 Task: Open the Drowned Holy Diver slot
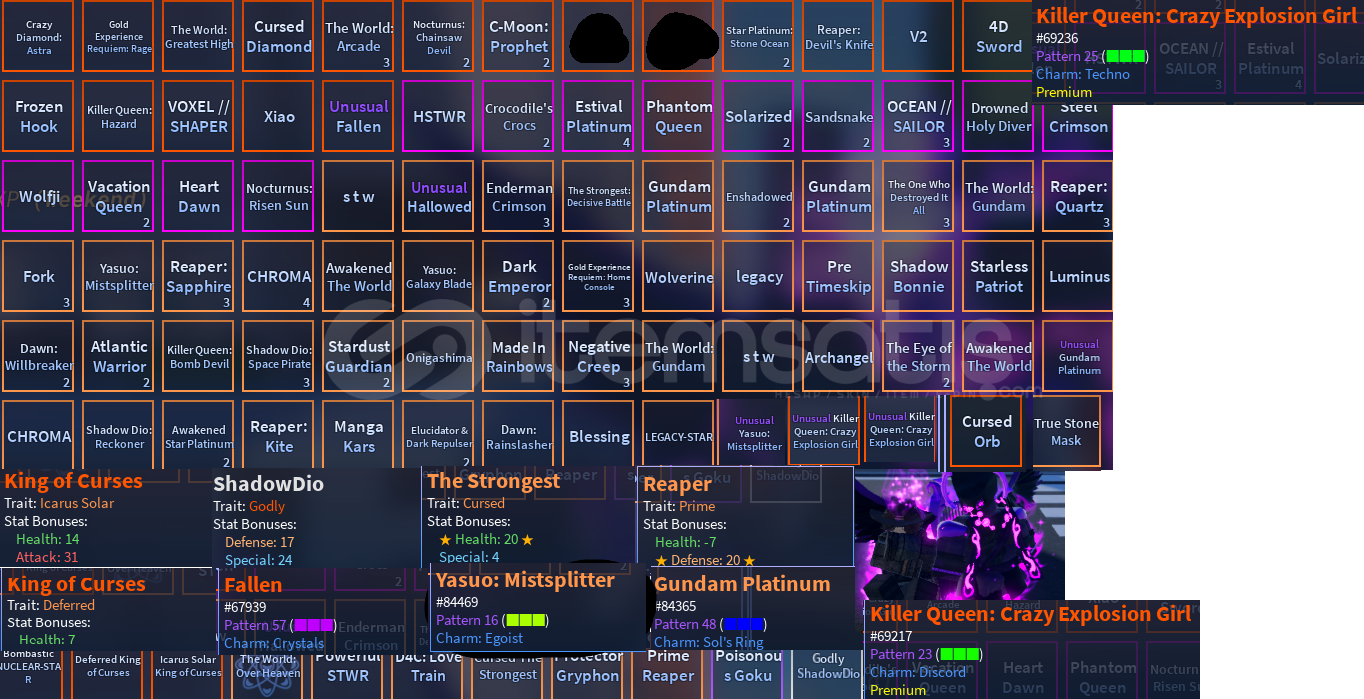[999, 116]
